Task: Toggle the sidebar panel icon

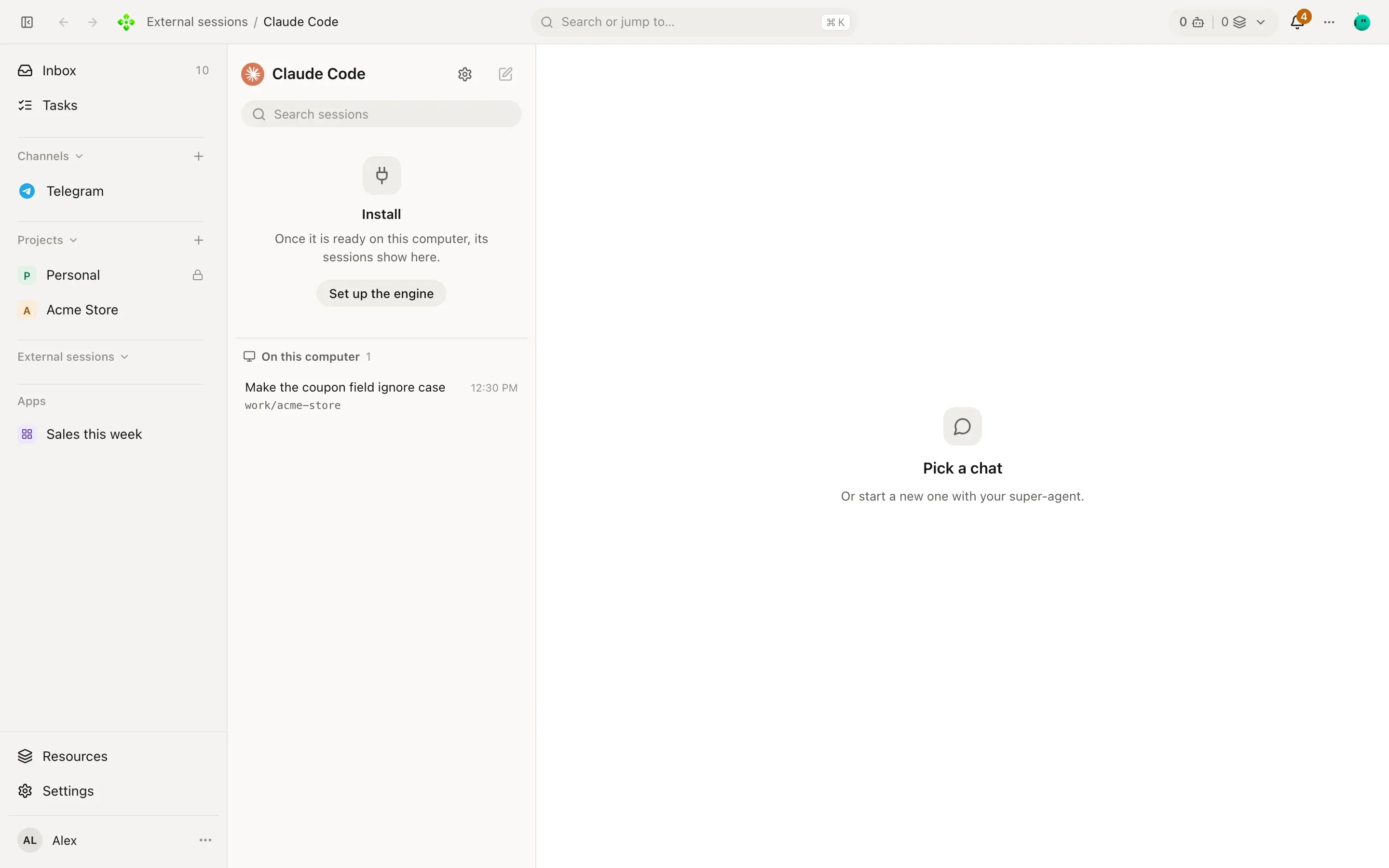Action: tap(27, 22)
